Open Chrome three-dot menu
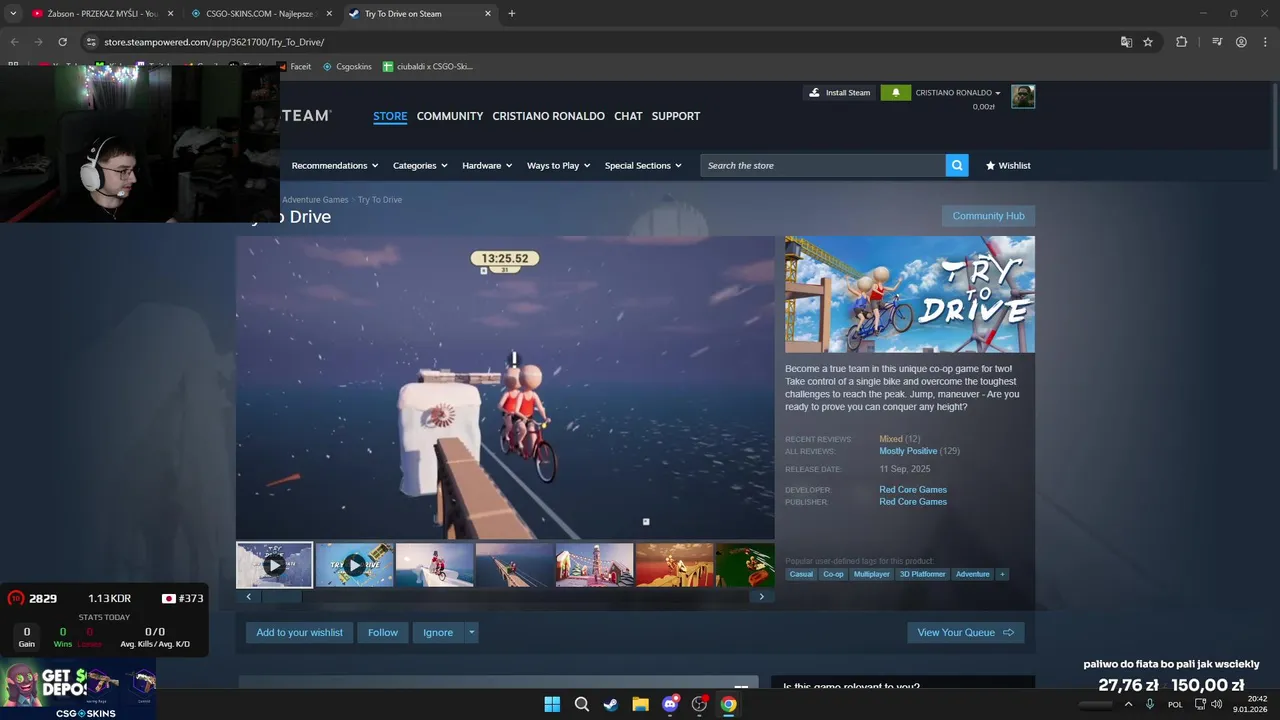 click(1265, 42)
